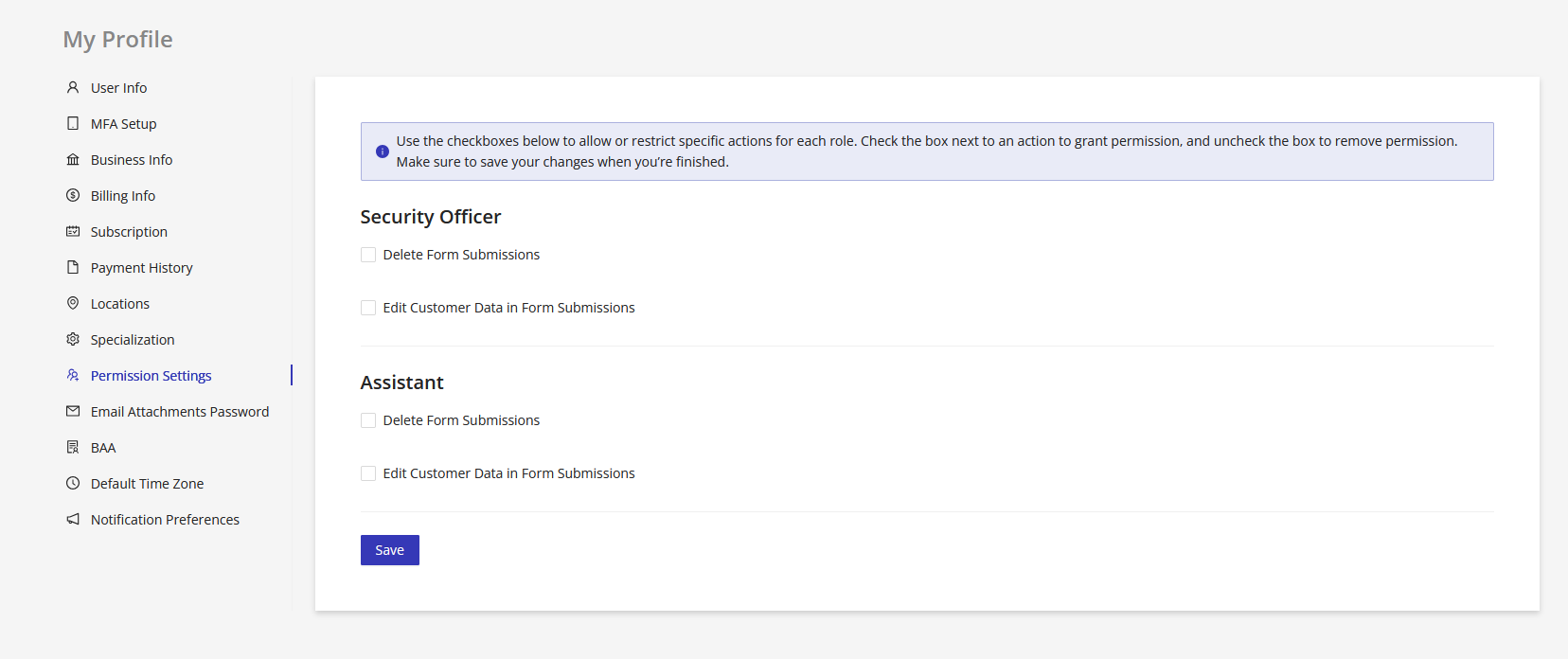Click the Locations pin icon
This screenshot has height=659, width=1568.
73,303
